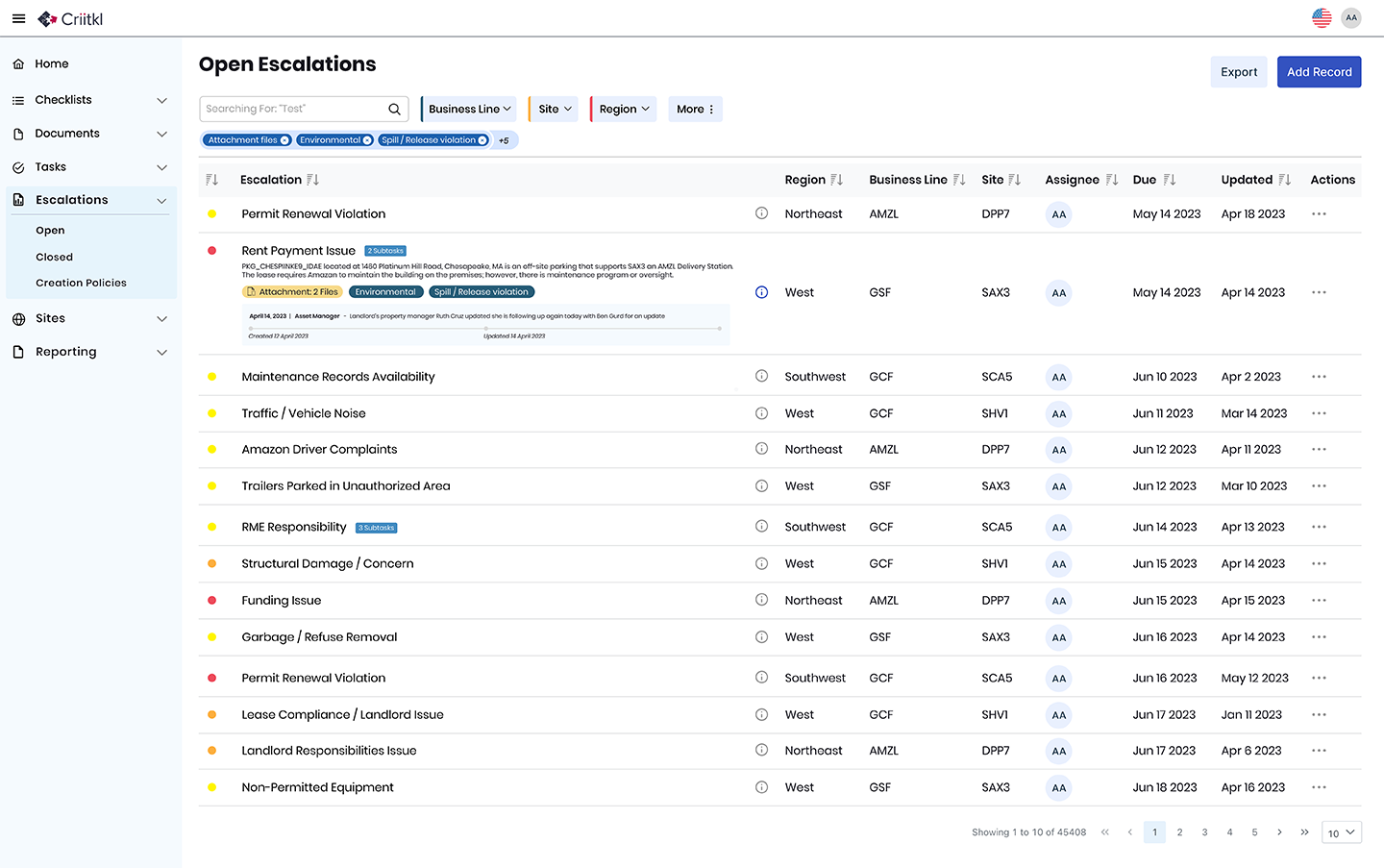The height and width of the screenshot is (868, 1384).
Task: Open info for Permit Renewal Violation Northeast row
Action: pos(761,213)
